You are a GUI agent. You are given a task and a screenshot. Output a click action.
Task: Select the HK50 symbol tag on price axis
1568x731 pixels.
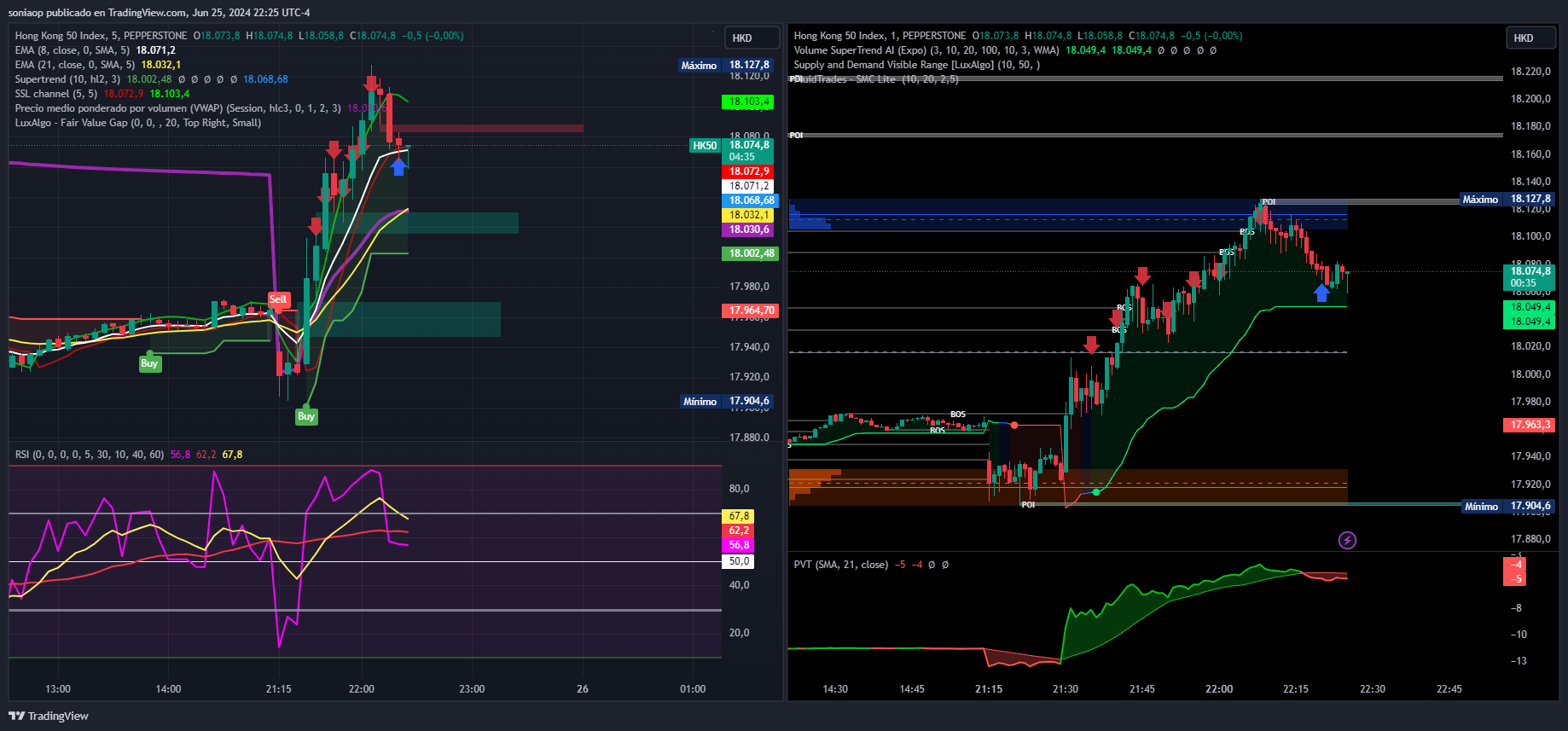[x=705, y=146]
